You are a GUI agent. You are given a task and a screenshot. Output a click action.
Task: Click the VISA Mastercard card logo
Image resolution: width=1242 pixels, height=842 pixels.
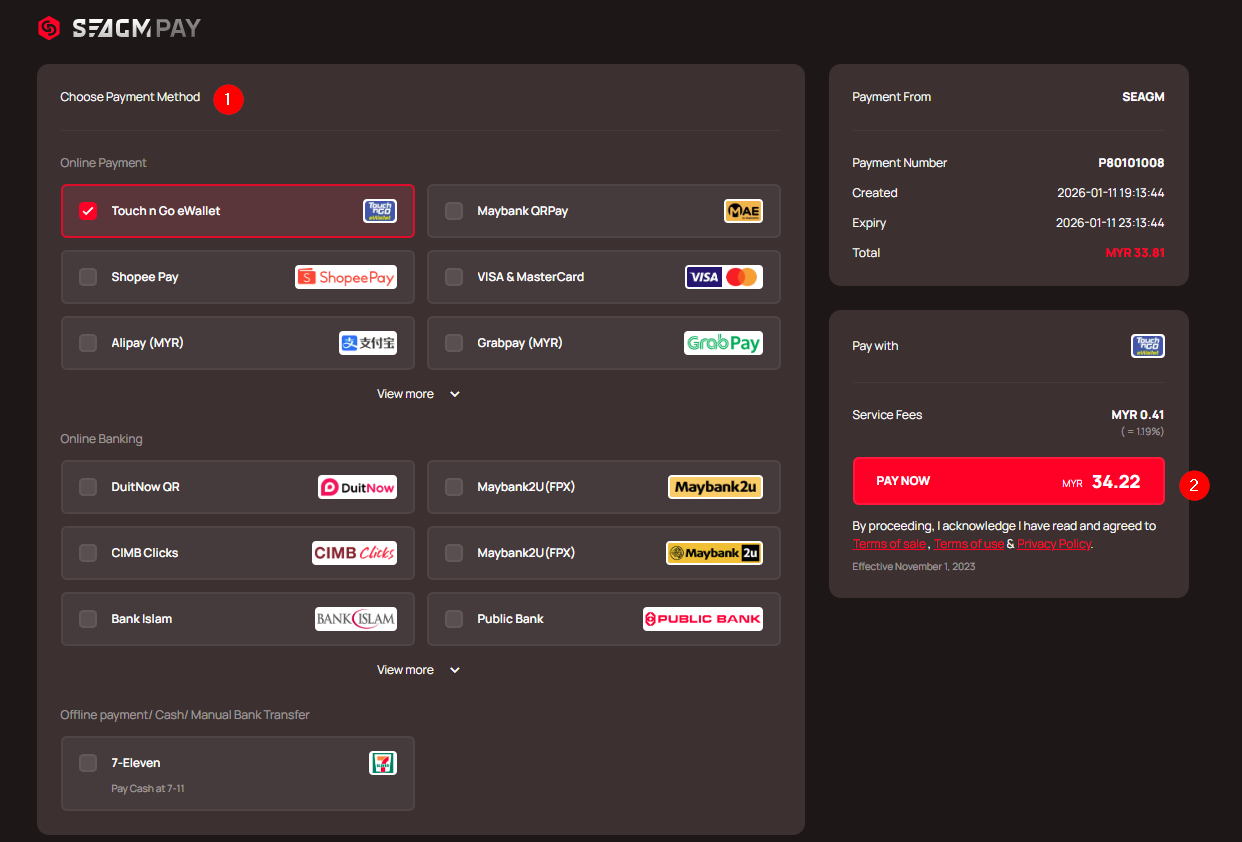pos(723,277)
